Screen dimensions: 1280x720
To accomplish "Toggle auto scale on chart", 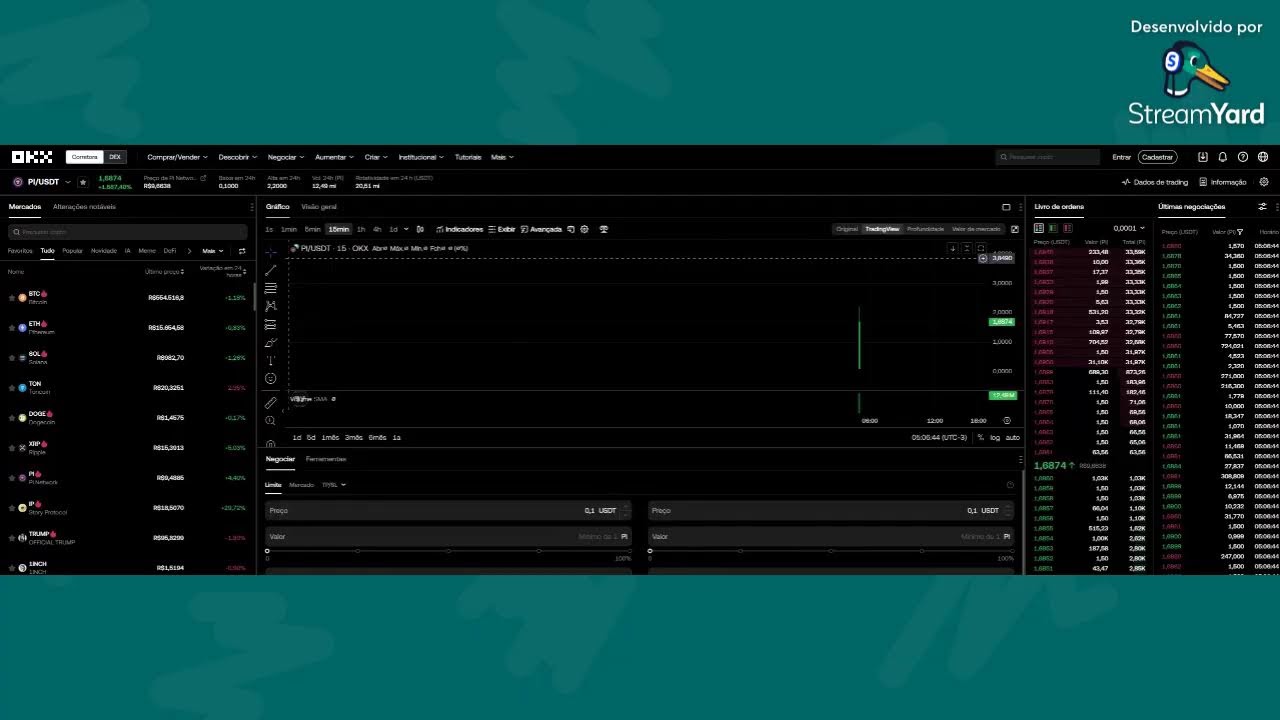I will click(1012, 437).
